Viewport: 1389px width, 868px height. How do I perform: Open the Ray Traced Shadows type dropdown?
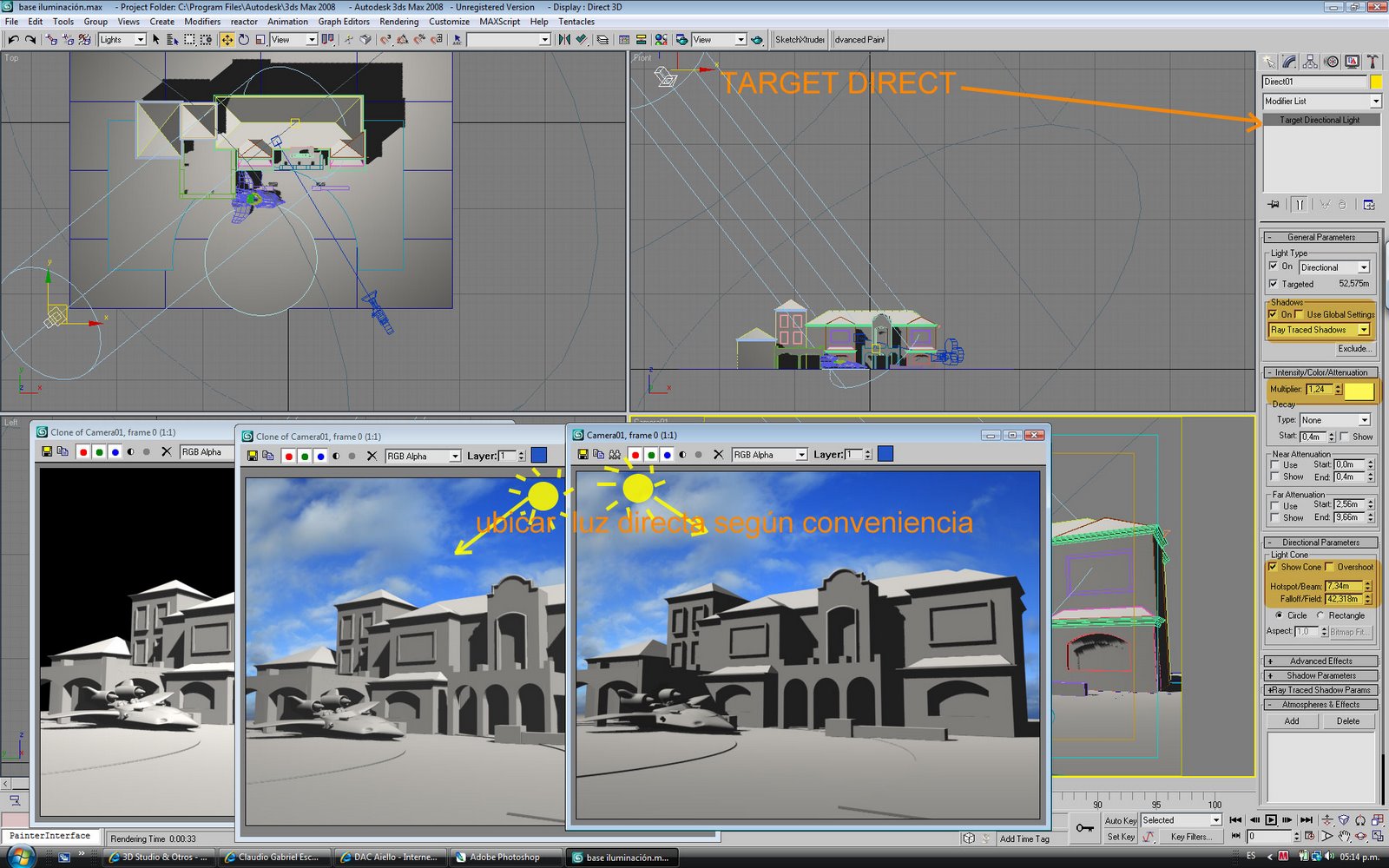coord(1320,330)
